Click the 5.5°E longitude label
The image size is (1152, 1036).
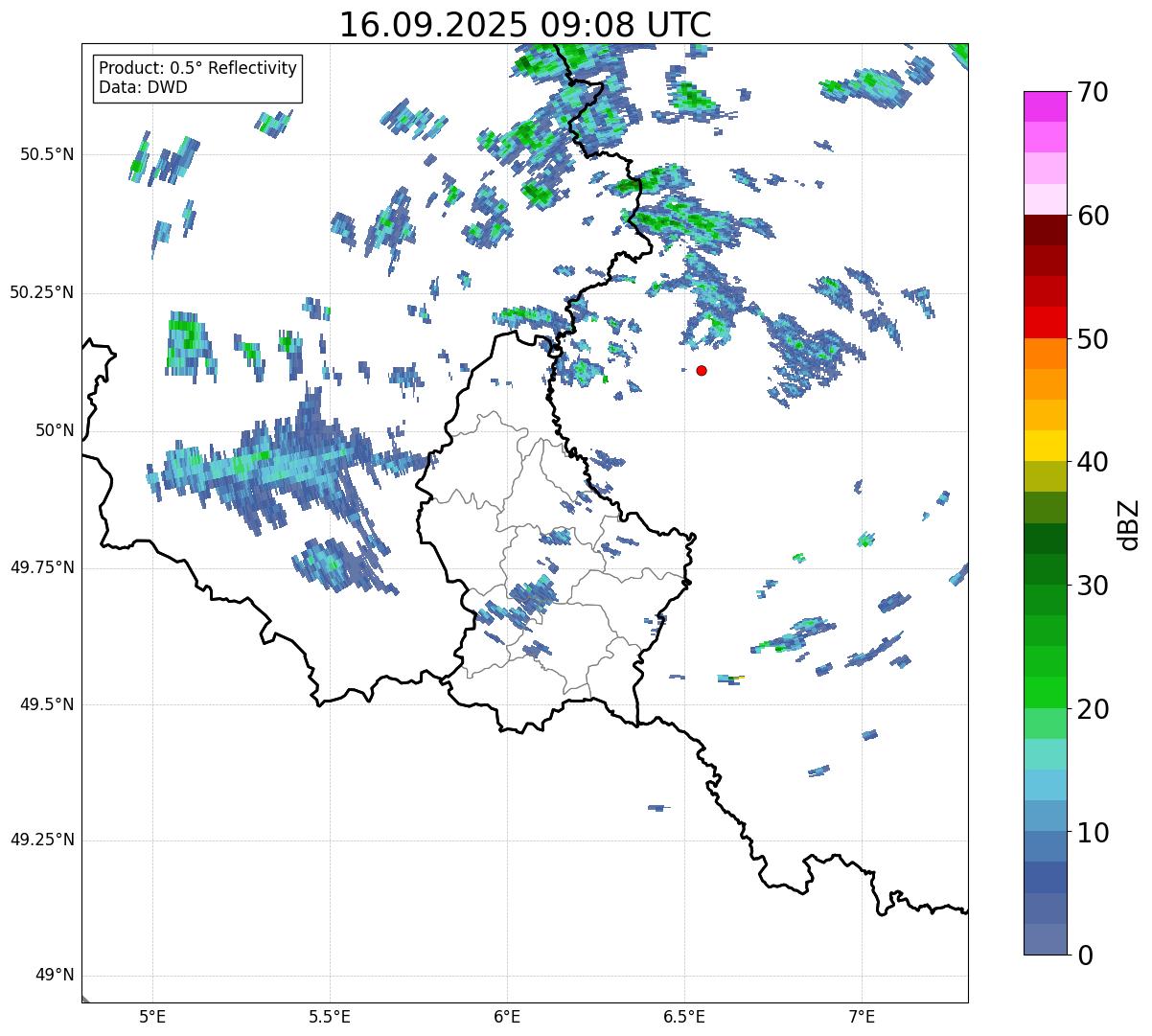(x=330, y=1018)
